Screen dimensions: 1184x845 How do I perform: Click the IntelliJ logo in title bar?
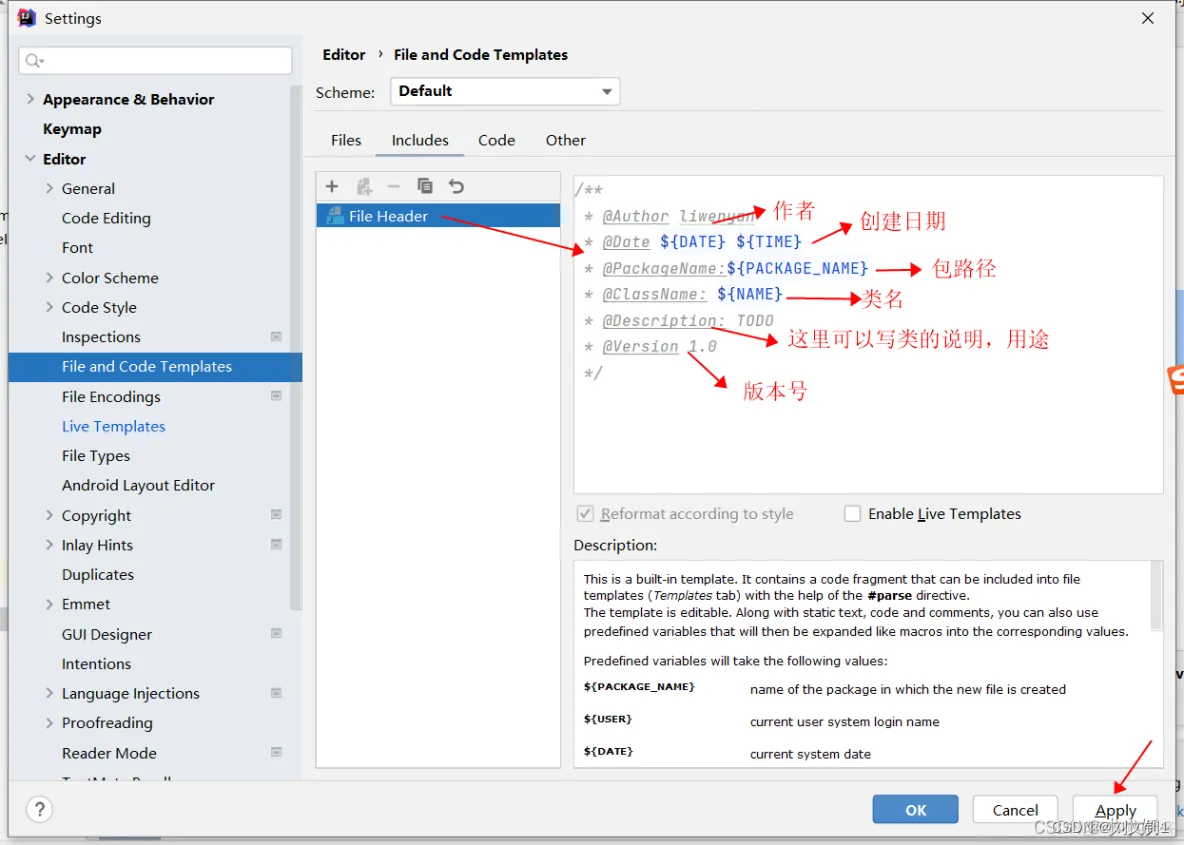pos(26,18)
